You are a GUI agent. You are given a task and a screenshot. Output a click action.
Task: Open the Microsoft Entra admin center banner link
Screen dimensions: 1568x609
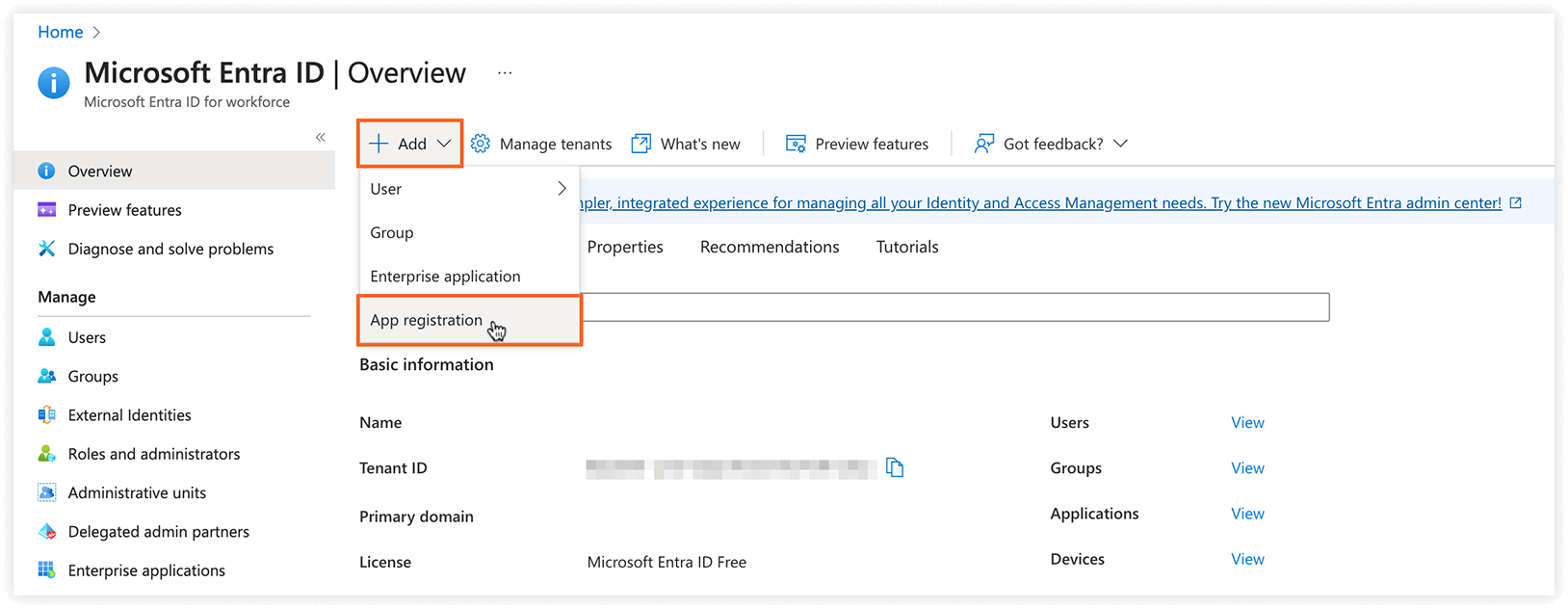(x=1040, y=203)
